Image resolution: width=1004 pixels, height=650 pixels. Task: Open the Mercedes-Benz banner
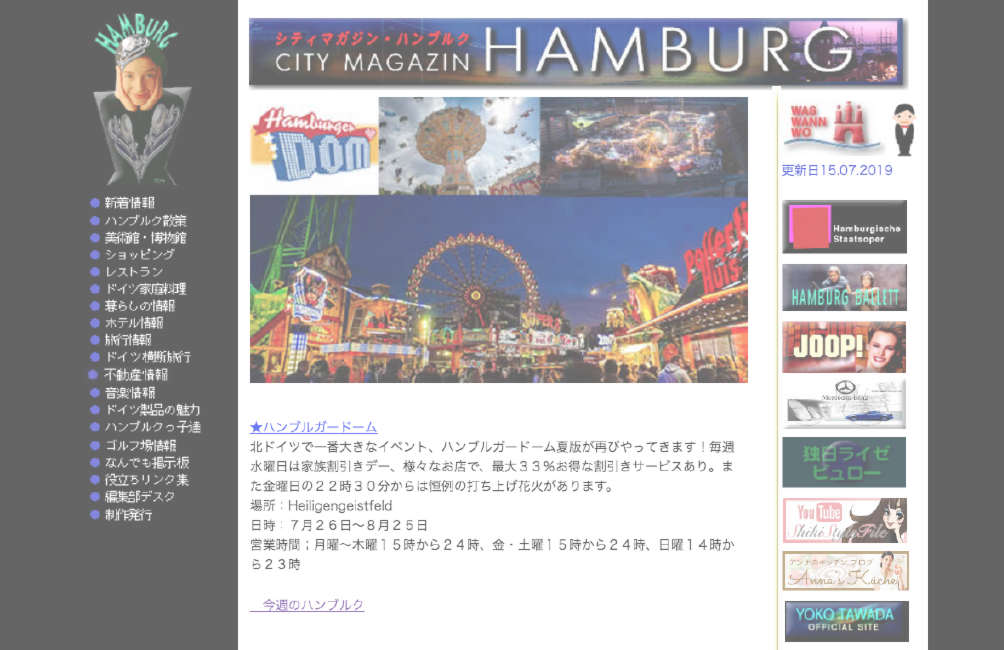844,404
